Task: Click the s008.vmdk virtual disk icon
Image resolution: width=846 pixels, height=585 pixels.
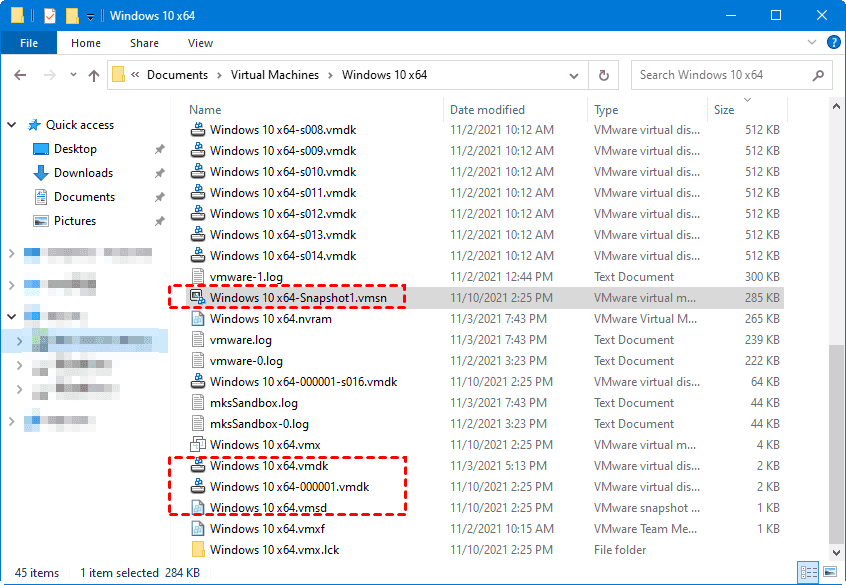Action: (x=198, y=130)
